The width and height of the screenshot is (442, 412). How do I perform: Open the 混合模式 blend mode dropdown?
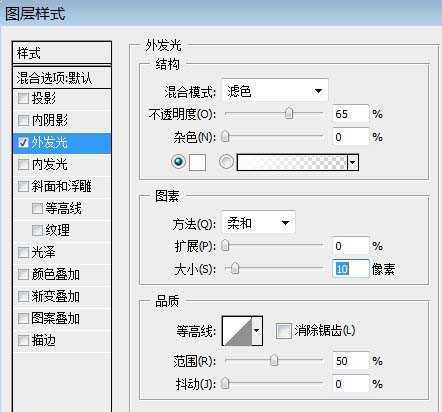click(275, 91)
